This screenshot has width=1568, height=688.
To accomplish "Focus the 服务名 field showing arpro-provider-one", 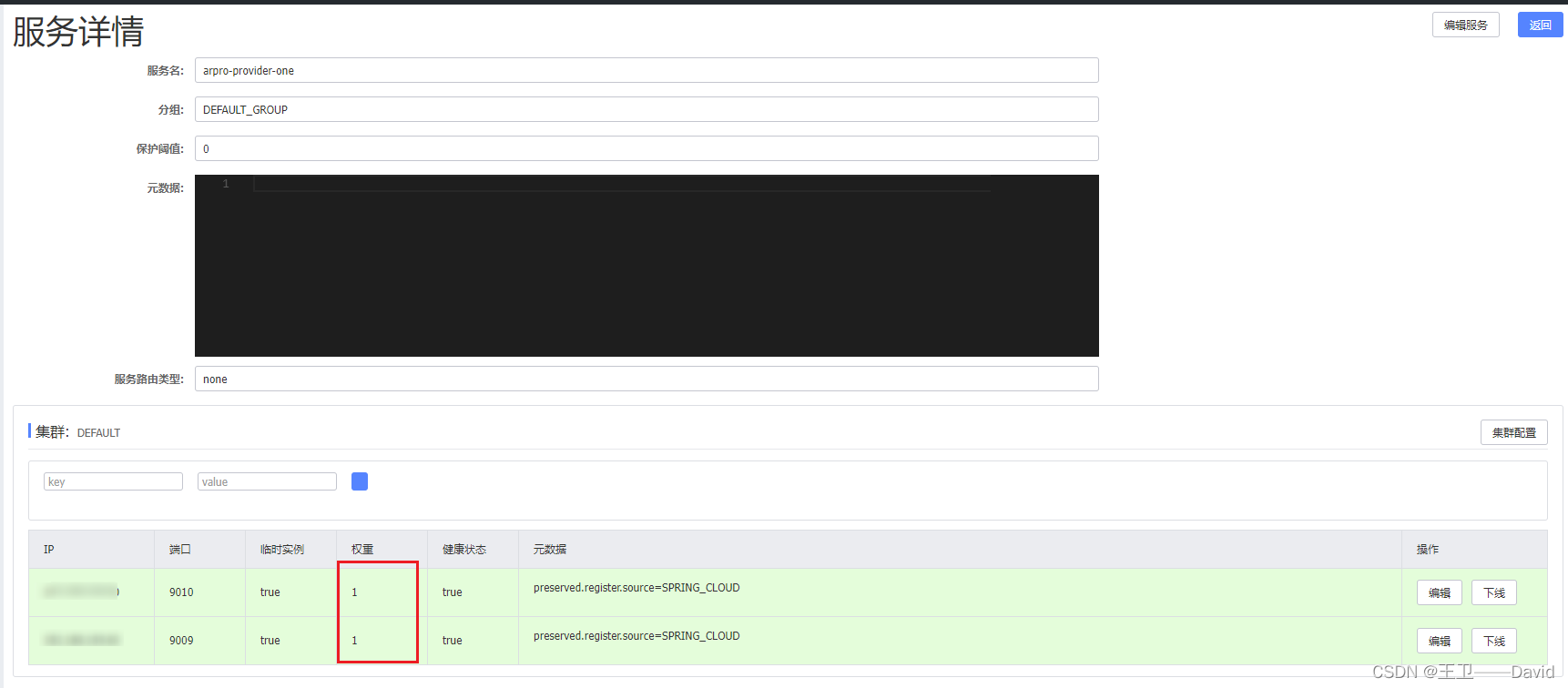I will [x=646, y=71].
